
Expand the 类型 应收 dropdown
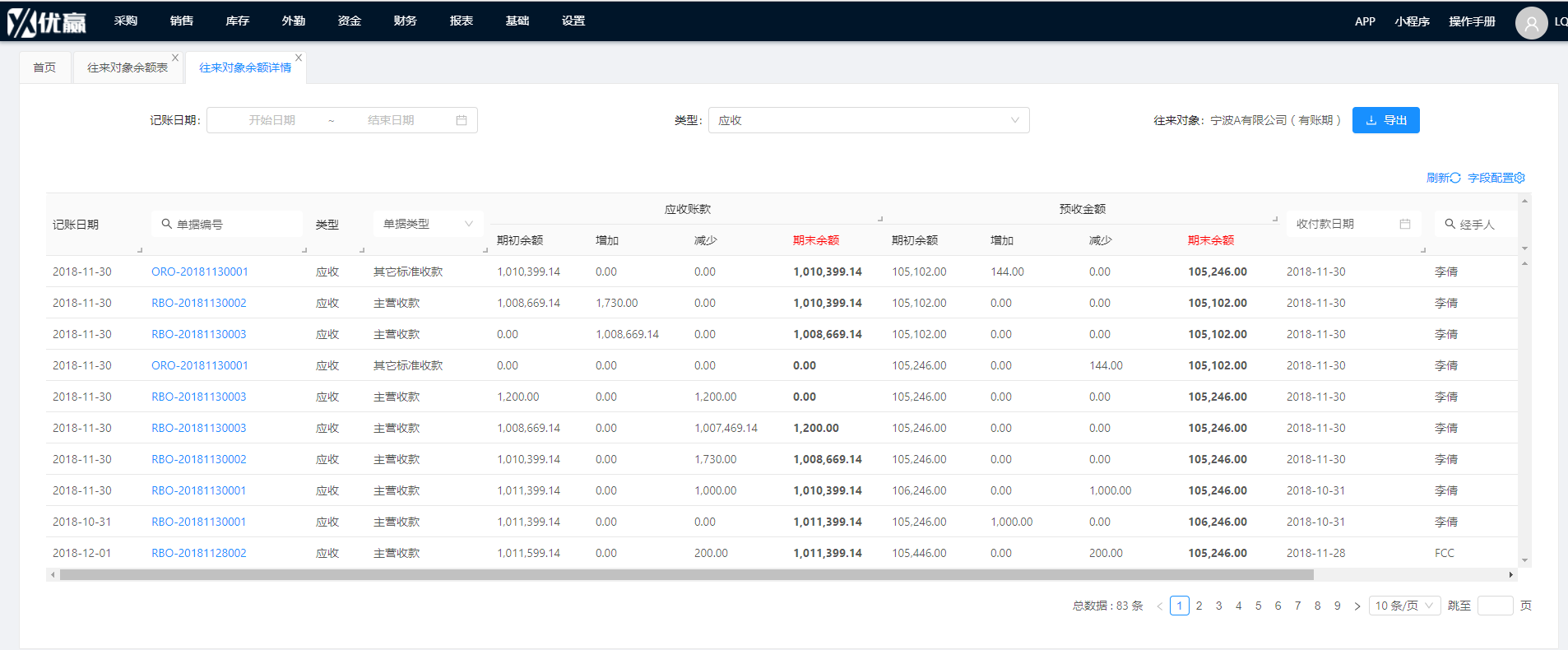(869, 120)
